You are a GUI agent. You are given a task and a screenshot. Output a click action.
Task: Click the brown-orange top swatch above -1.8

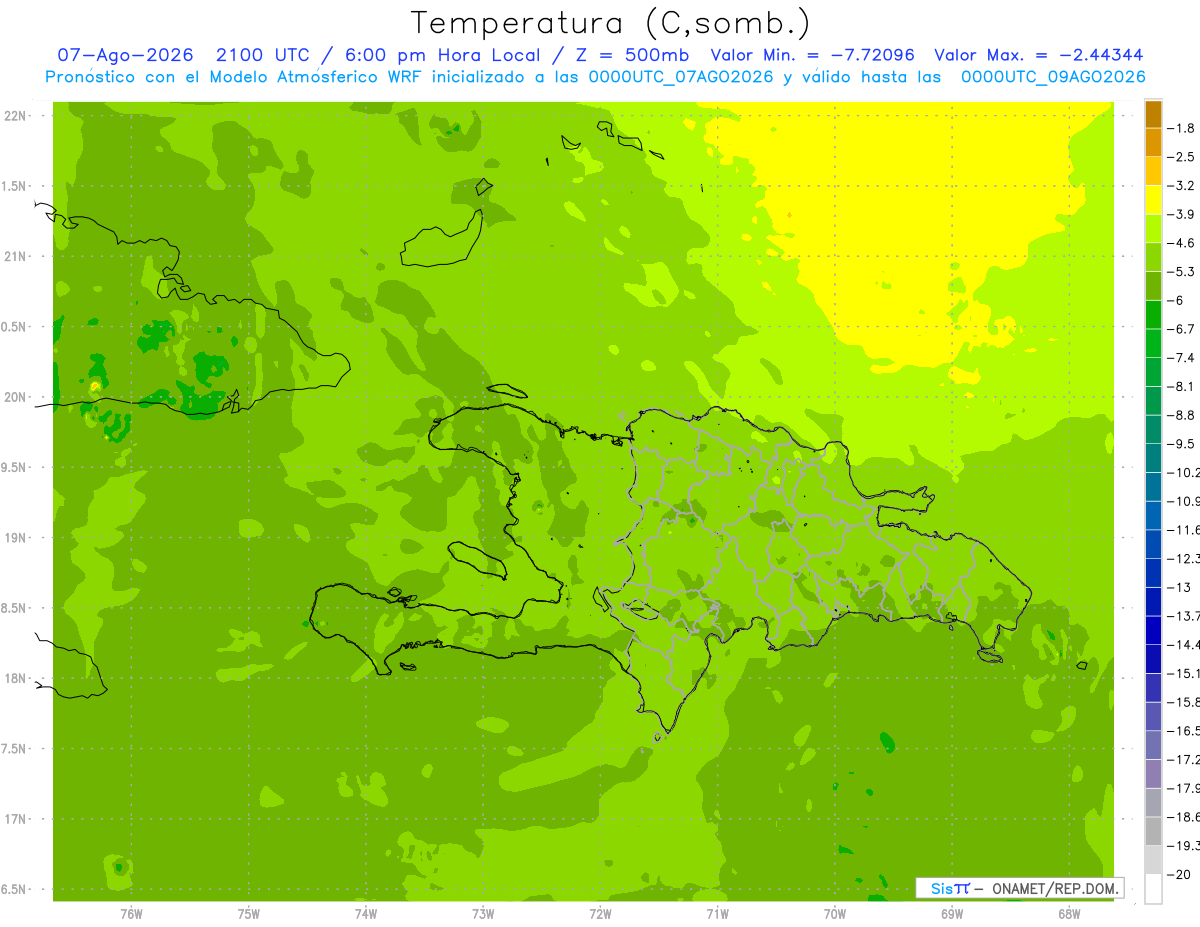coord(1153,114)
